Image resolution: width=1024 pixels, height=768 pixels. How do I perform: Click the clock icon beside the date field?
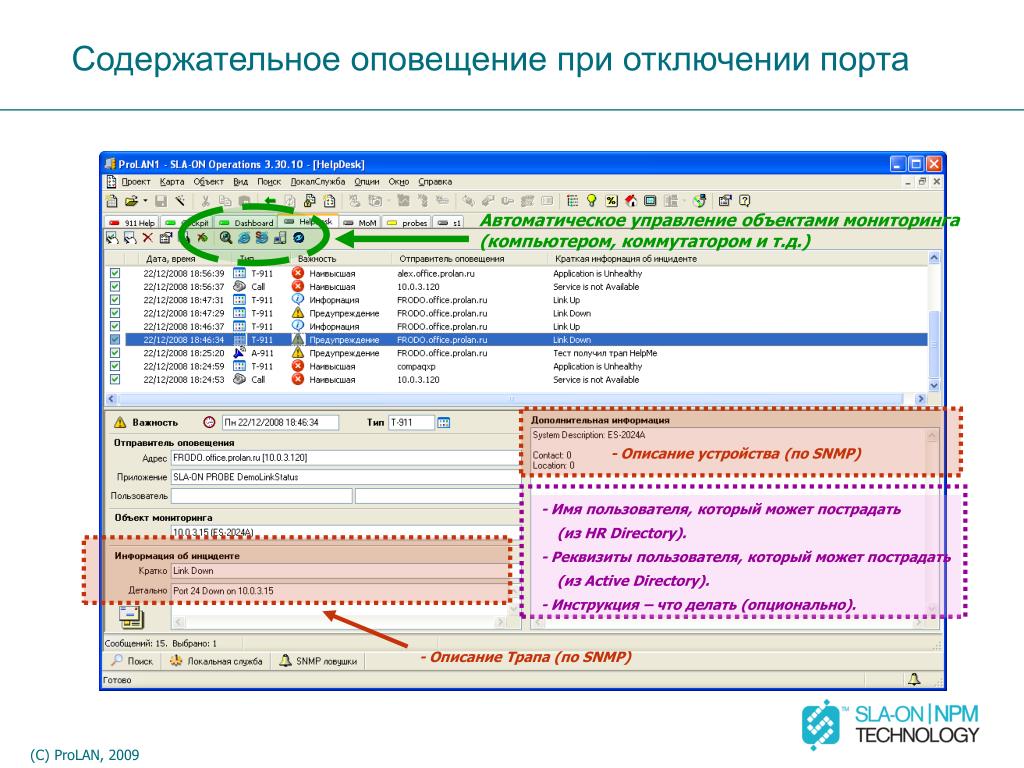pyautogui.click(x=209, y=423)
